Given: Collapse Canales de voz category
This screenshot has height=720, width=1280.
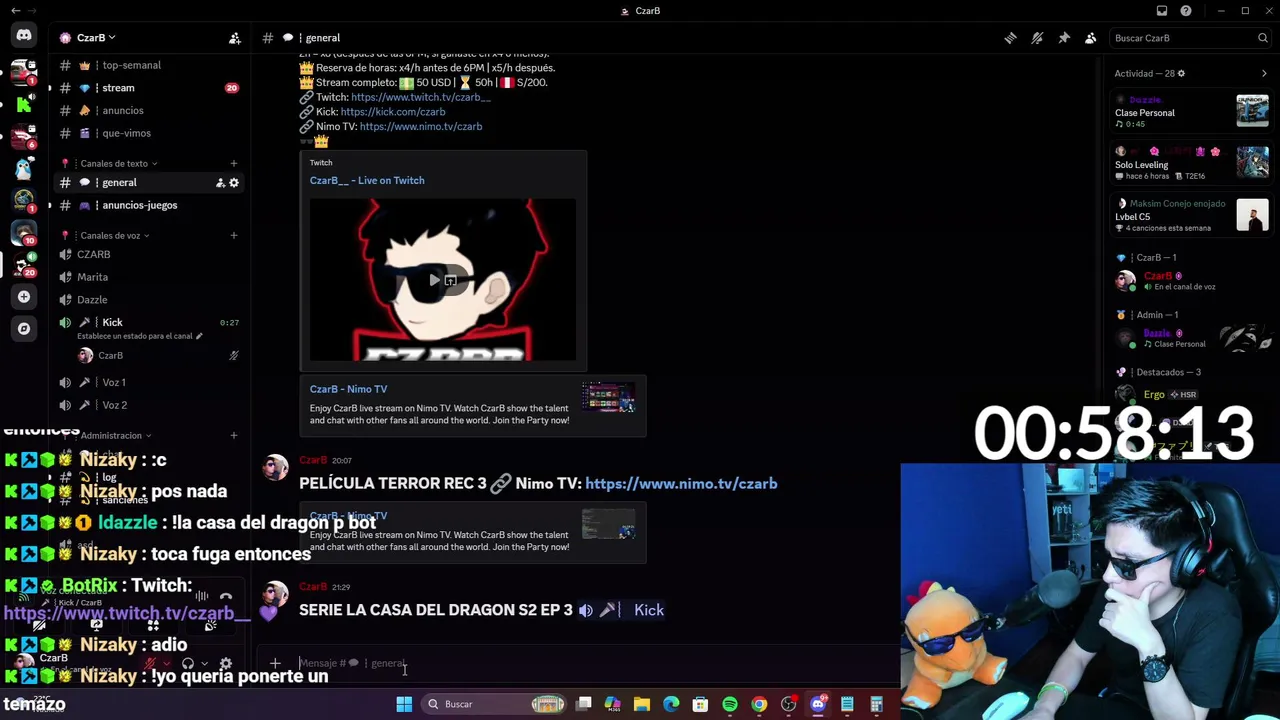Looking at the screenshot, I should click(x=114, y=236).
